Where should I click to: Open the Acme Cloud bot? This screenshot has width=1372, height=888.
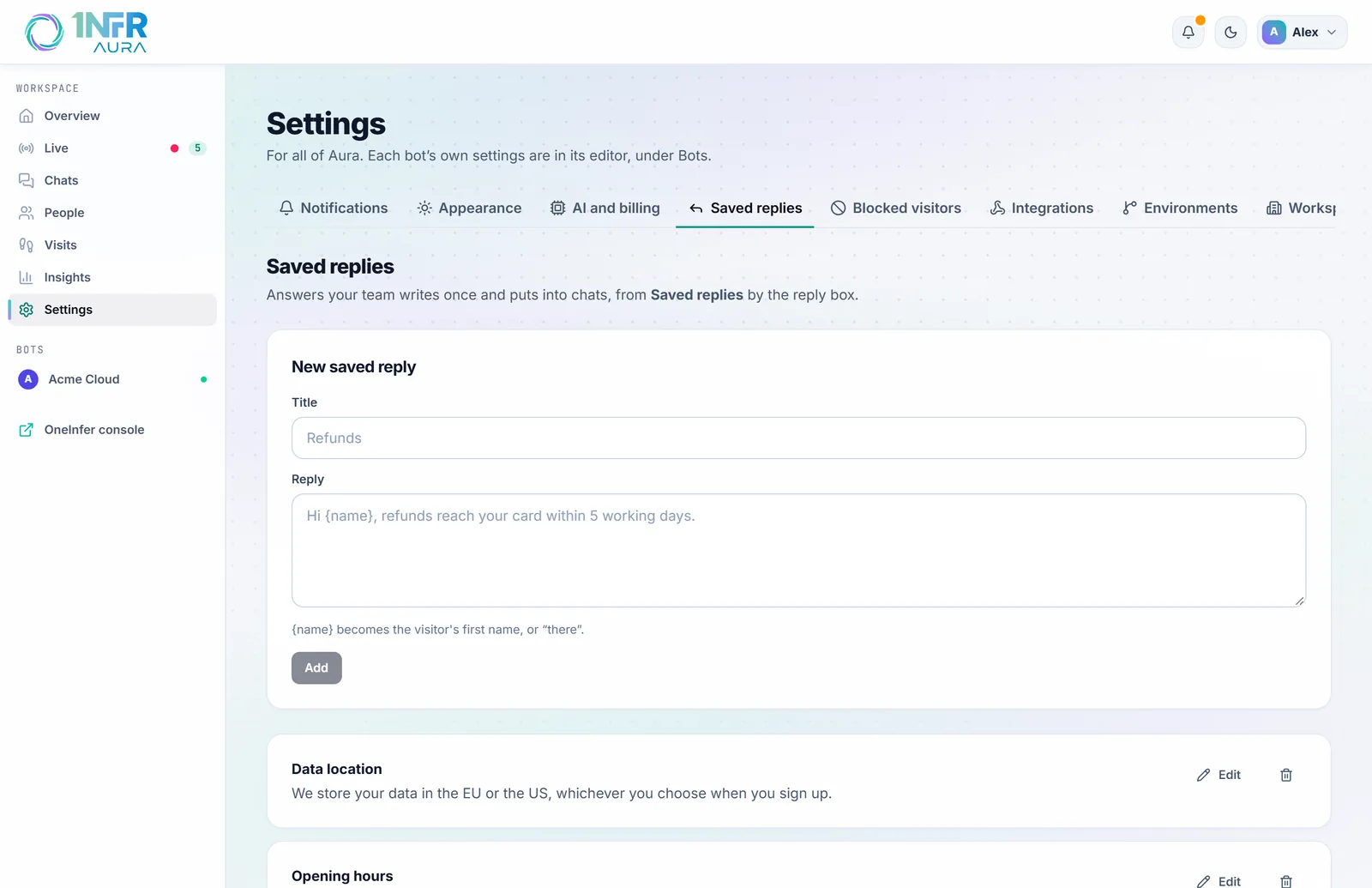[x=112, y=379]
